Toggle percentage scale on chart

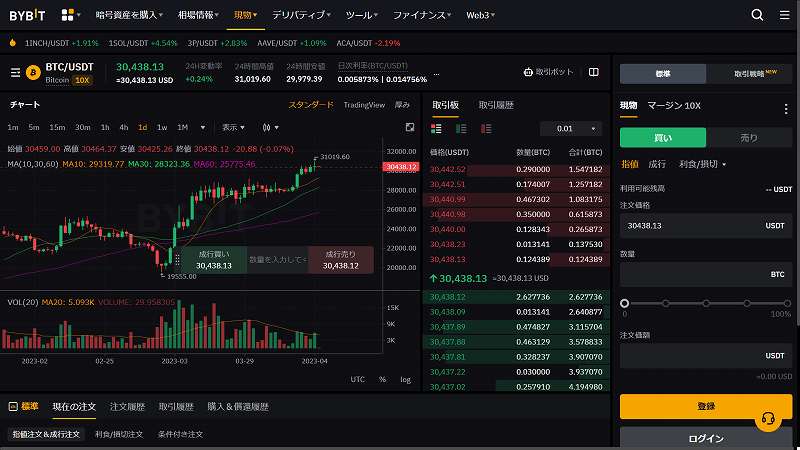383,379
